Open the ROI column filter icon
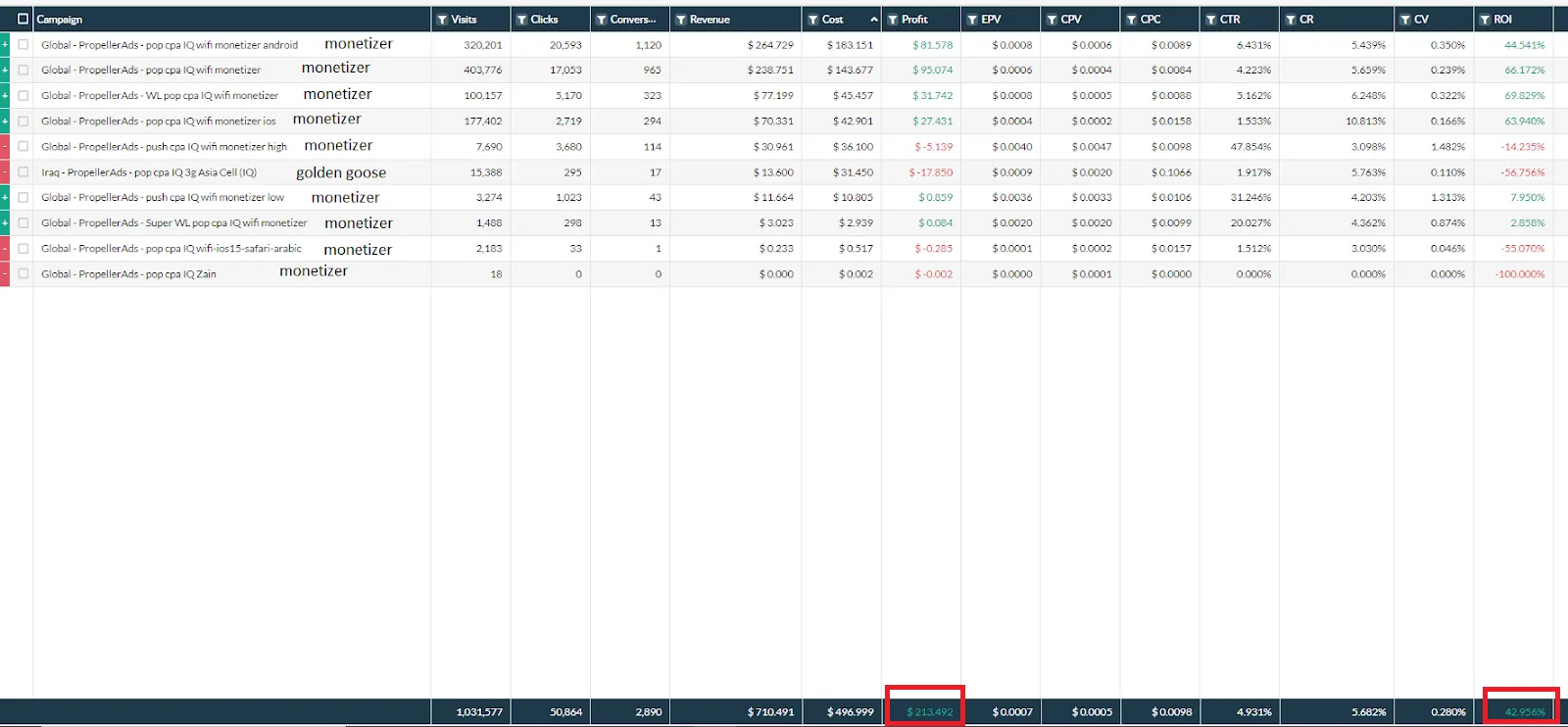1568x727 pixels. [x=1484, y=20]
